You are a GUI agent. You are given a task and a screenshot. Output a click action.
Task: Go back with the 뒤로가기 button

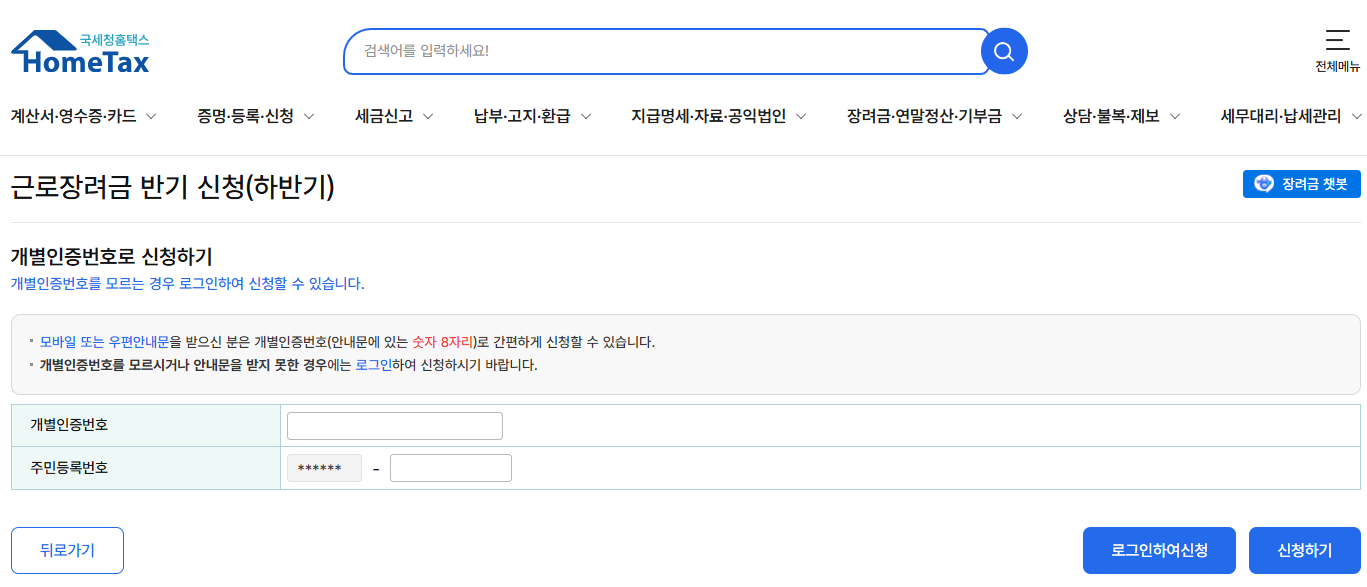point(67,550)
